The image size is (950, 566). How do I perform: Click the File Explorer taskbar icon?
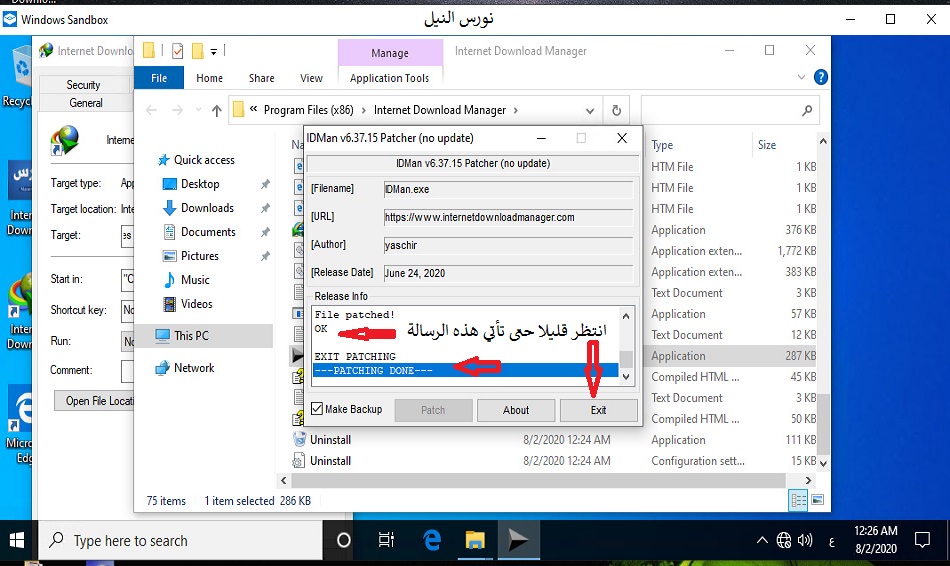[475, 540]
